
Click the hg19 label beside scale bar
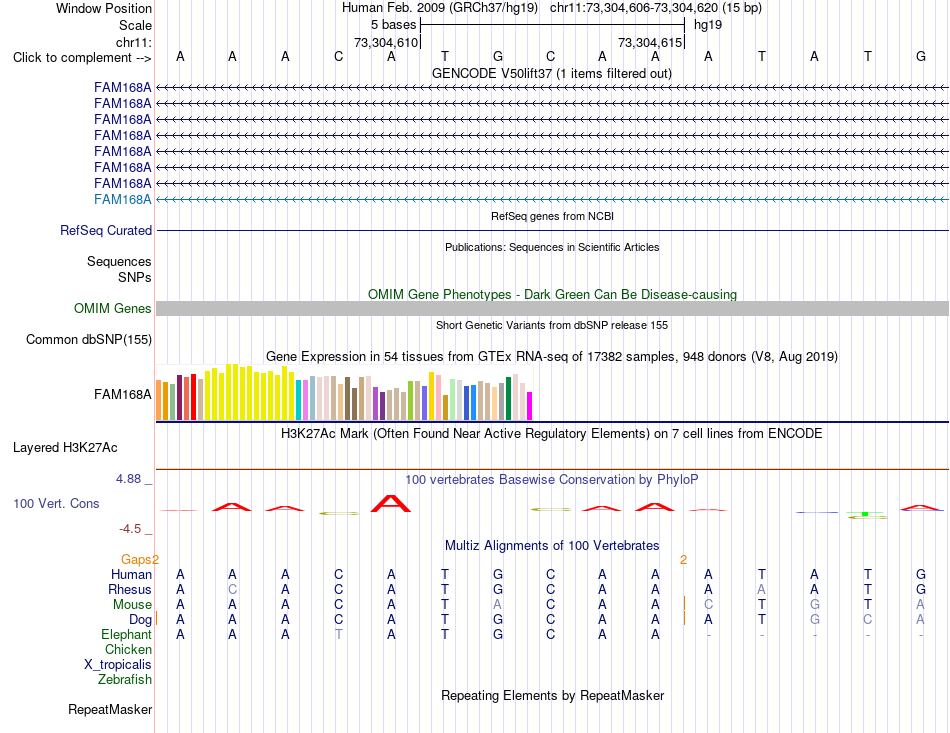coord(708,25)
